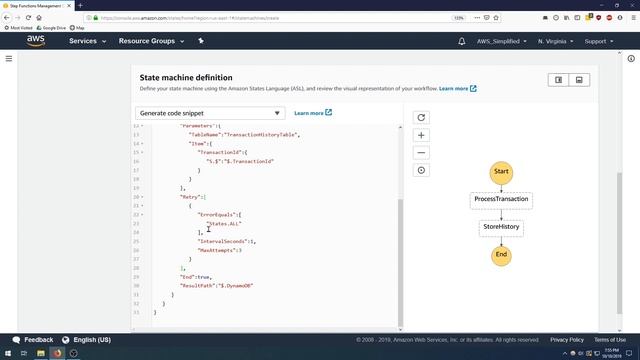This screenshot has width=640, height=360.
Task: Click the page vertical scrollbar
Action: coord(619,242)
